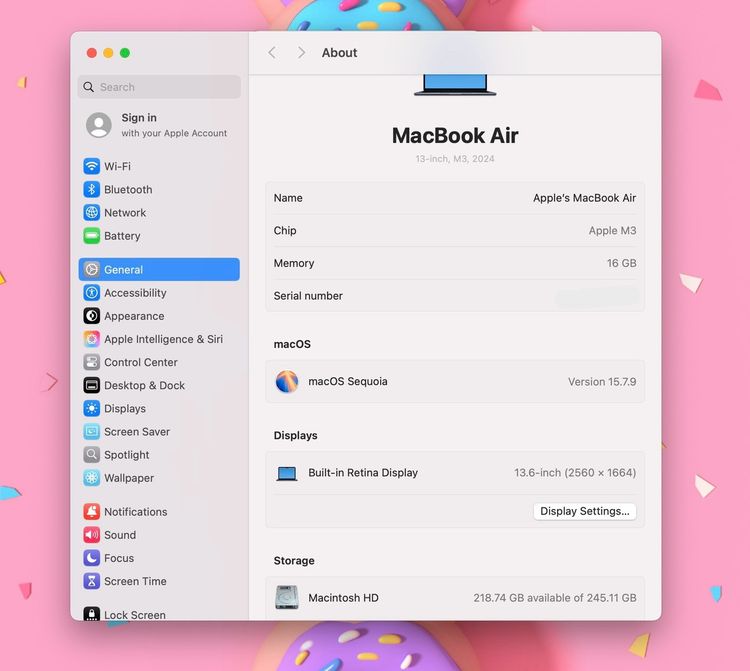Open the Bluetooth icon in sidebar
Screen dimensions: 750x671
click(91, 189)
